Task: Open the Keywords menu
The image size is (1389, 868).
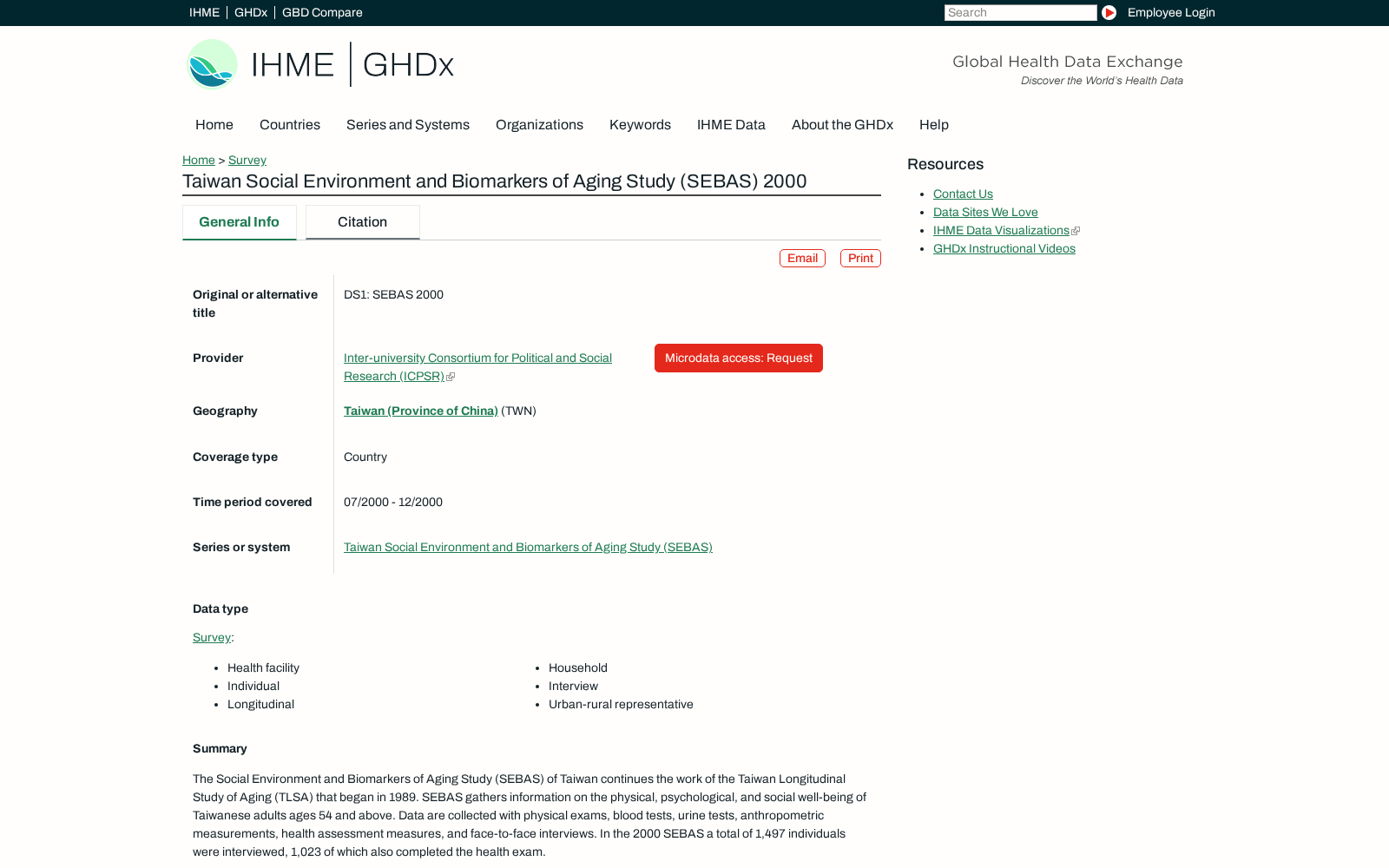Action: [x=640, y=125]
